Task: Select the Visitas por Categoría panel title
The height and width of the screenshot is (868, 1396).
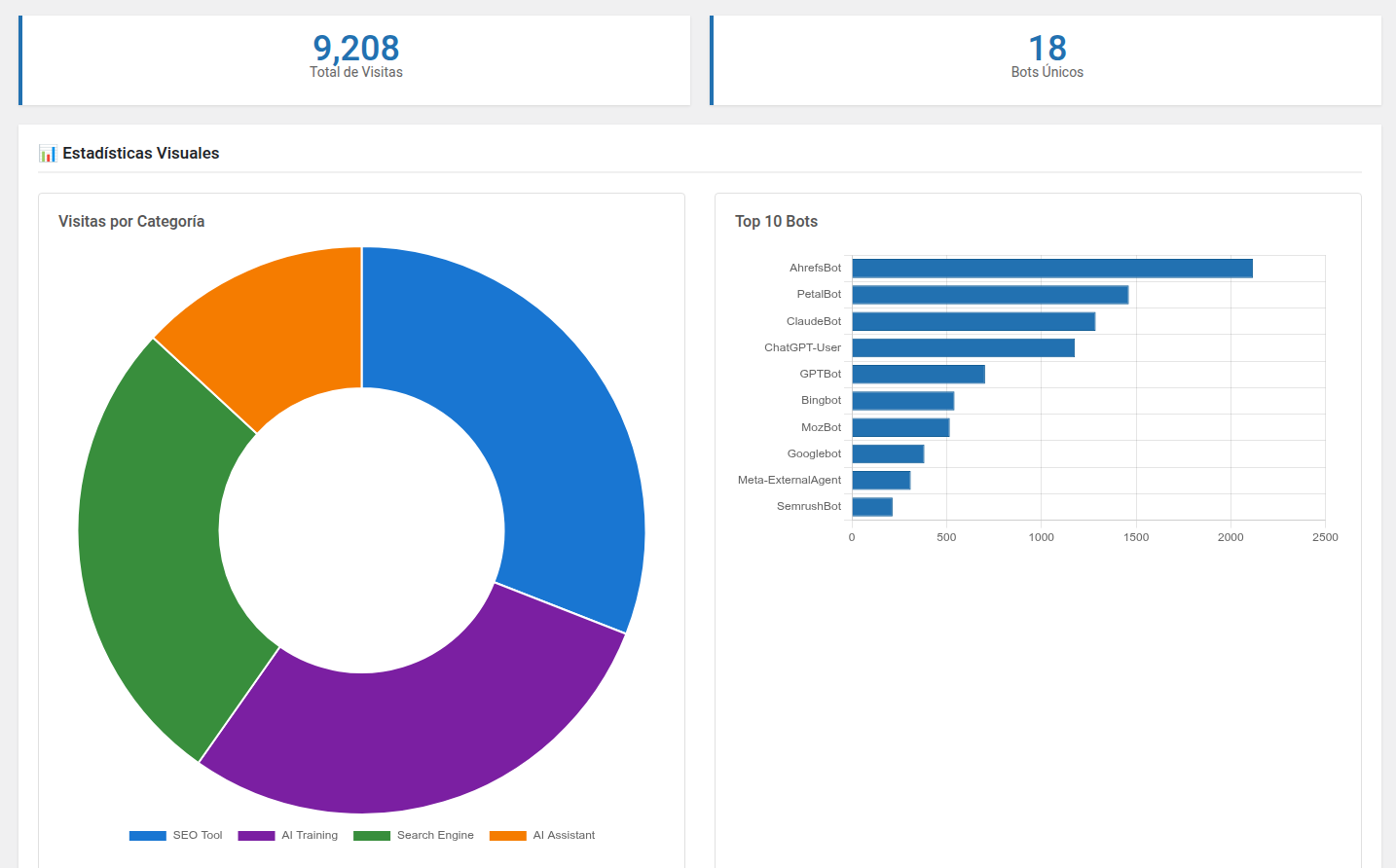Action: coord(131,221)
